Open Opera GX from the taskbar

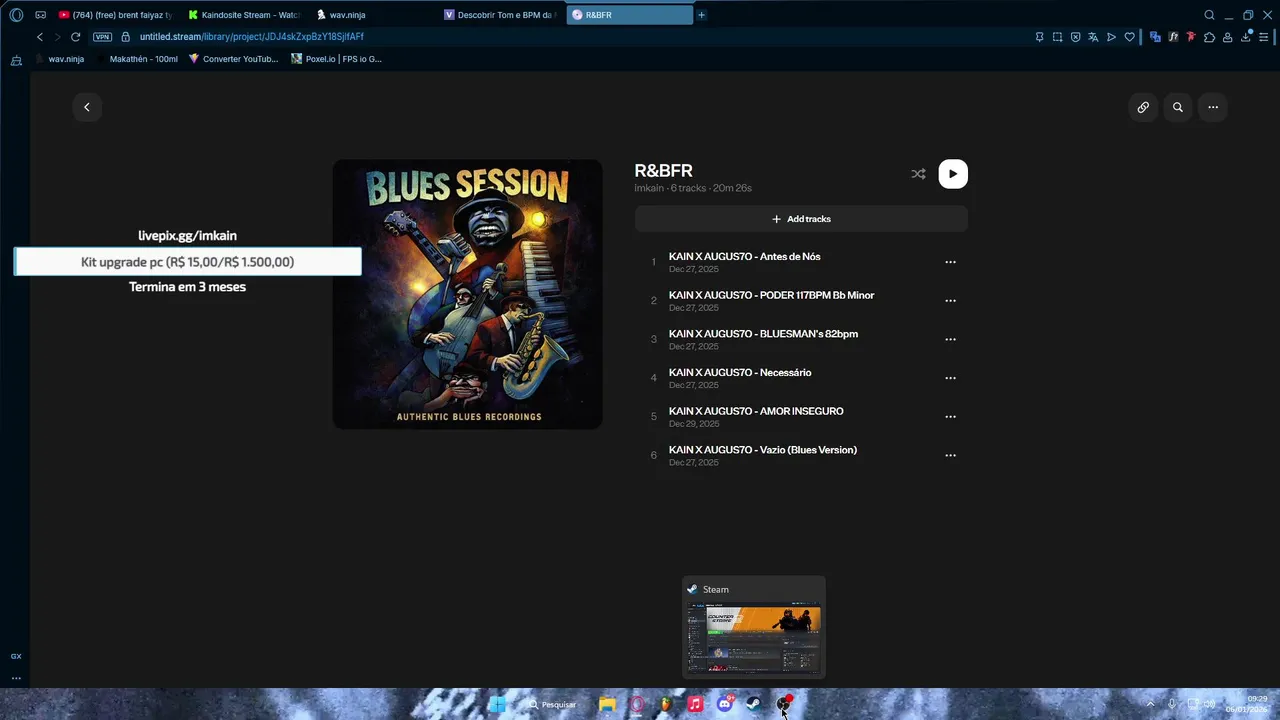637,704
